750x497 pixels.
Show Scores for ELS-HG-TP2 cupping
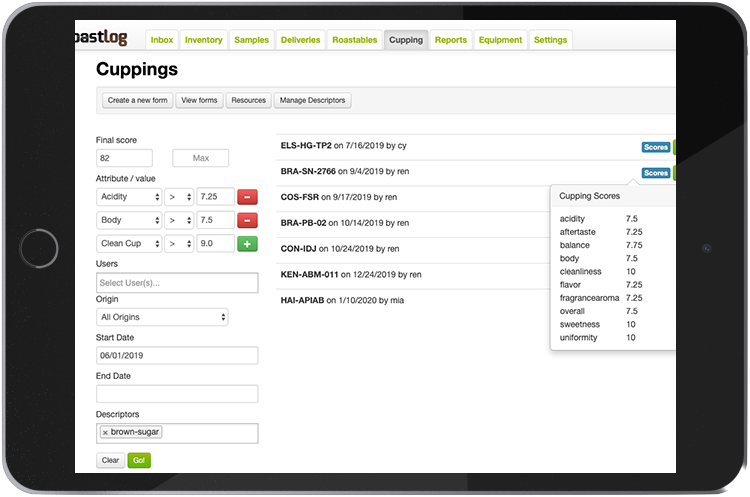pyautogui.click(x=655, y=147)
